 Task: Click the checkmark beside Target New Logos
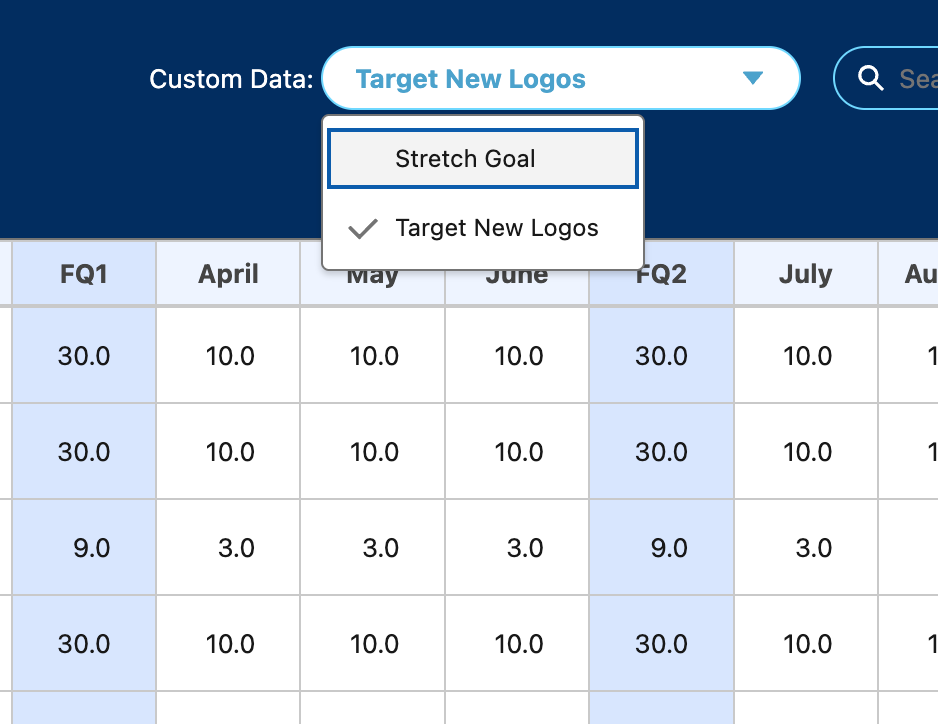pyautogui.click(x=362, y=229)
